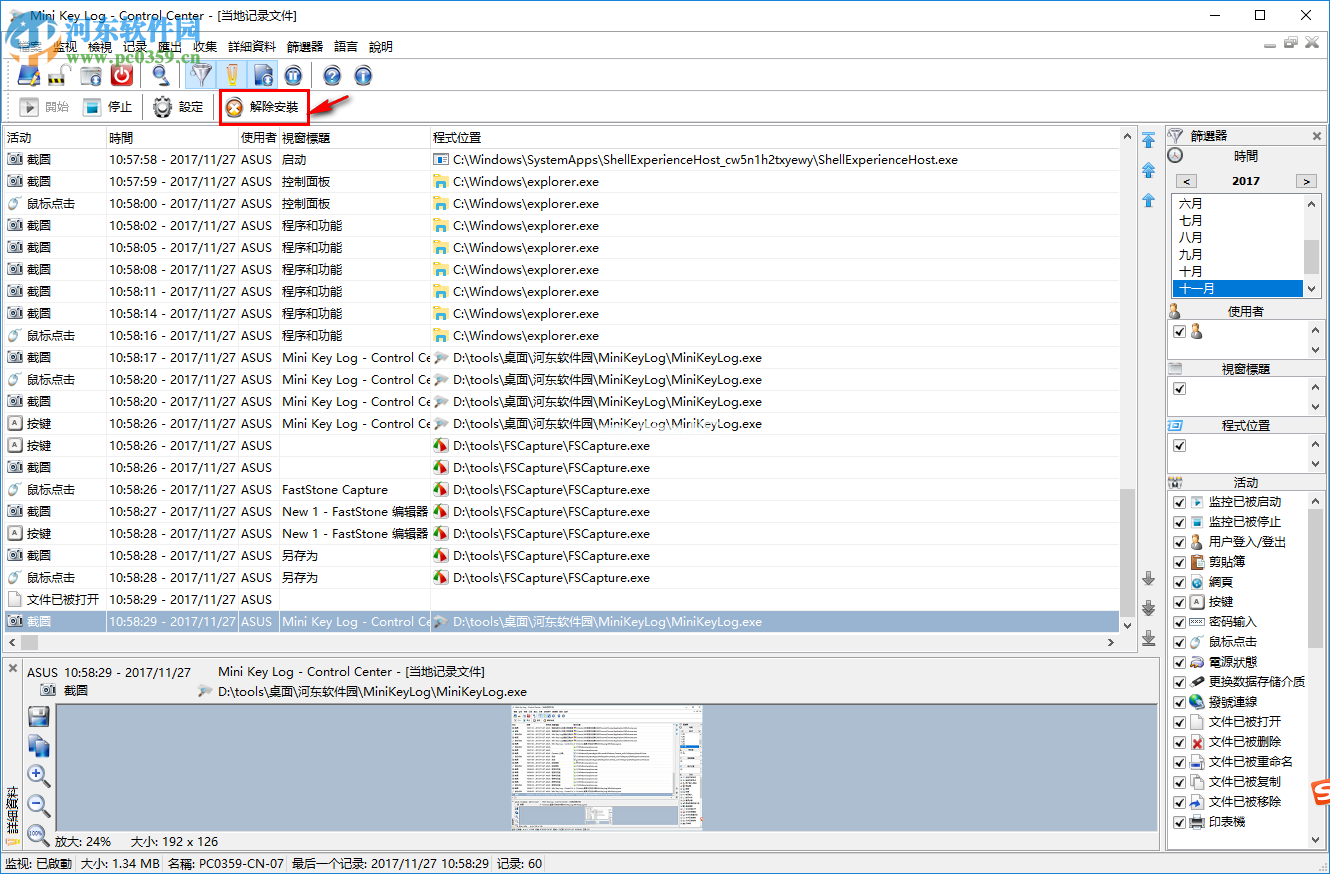Save screenshot with floppy disk icon
Viewport: 1330px width, 874px height.
tap(39, 716)
